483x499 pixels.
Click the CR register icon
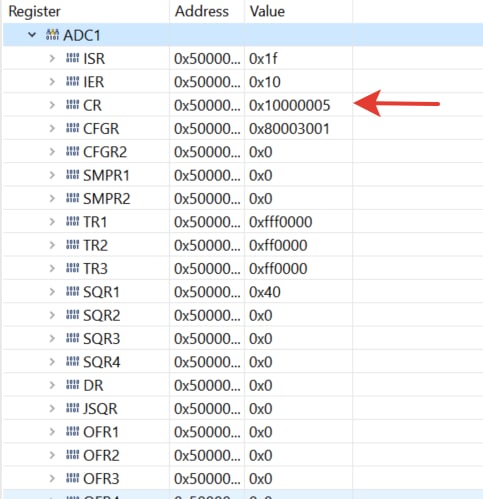(x=72, y=105)
